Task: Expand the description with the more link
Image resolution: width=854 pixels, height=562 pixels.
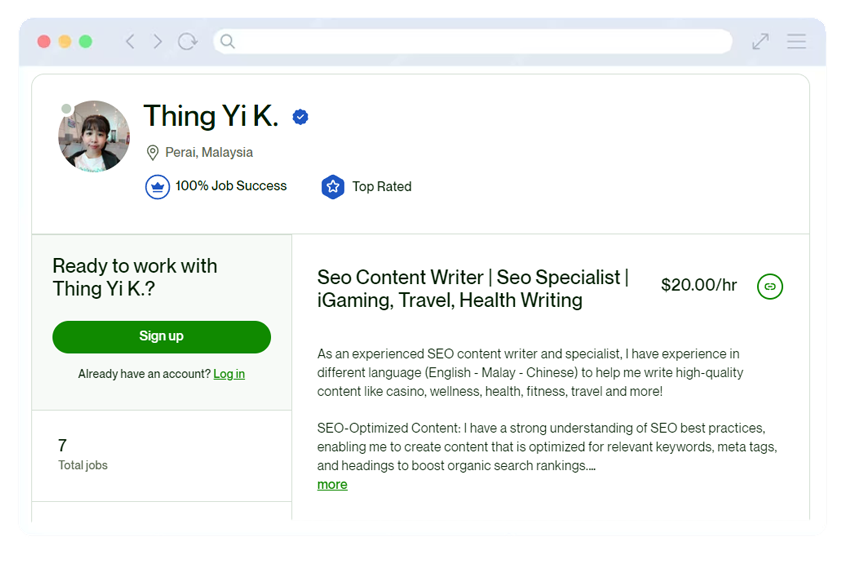Action: coord(332,485)
